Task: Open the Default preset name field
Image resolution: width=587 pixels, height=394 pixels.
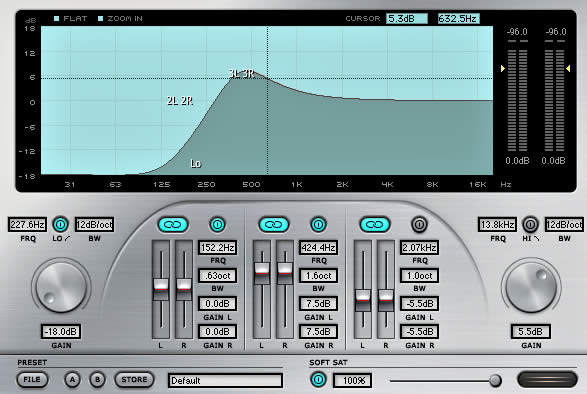Action: pos(225,381)
